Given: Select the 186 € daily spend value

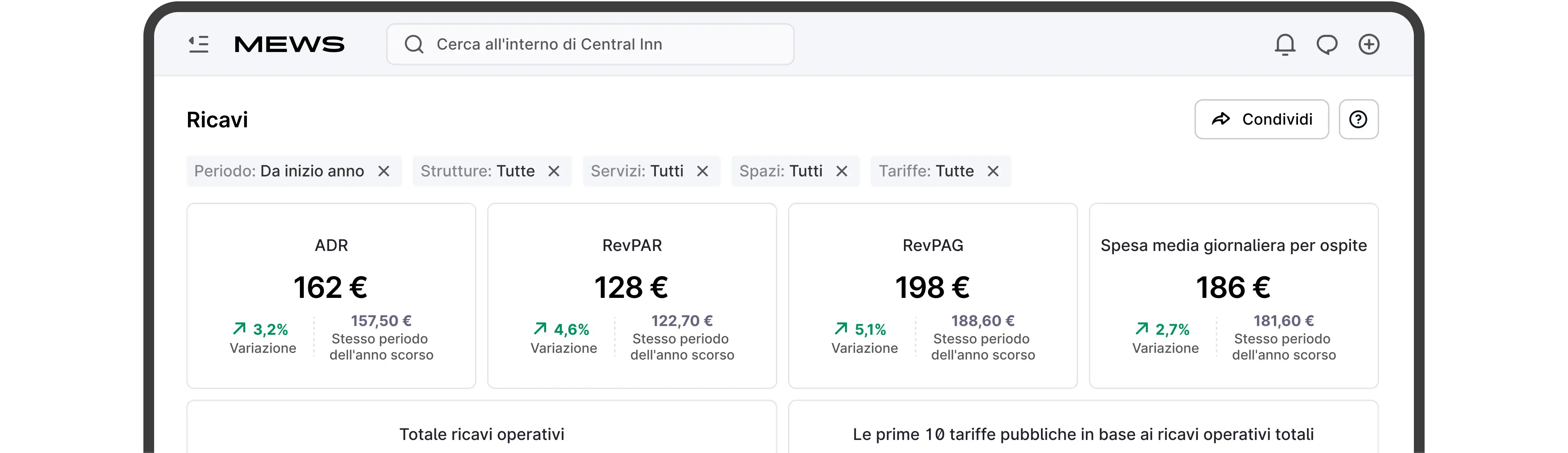Looking at the screenshot, I should (x=1234, y=287).
